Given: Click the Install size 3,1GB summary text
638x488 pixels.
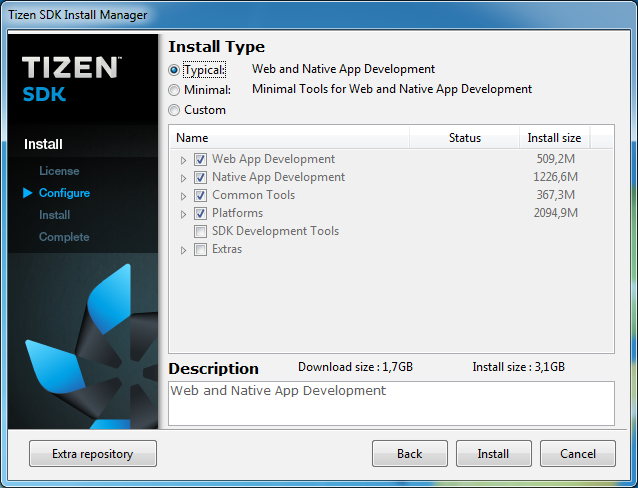Looking at the screenshot, I should pos(518,367).
